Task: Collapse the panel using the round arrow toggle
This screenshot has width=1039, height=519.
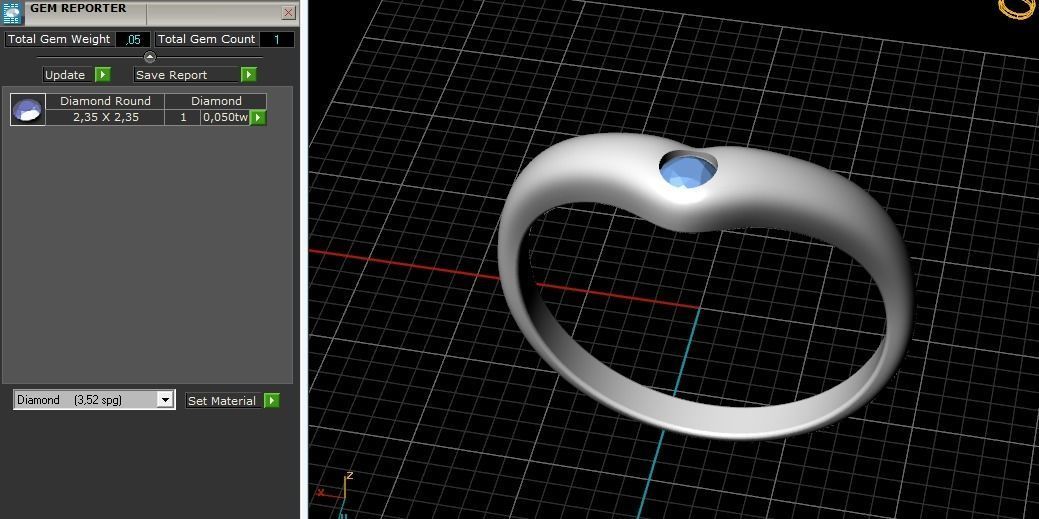Action: pyautogui.click(x=150, y=57)
